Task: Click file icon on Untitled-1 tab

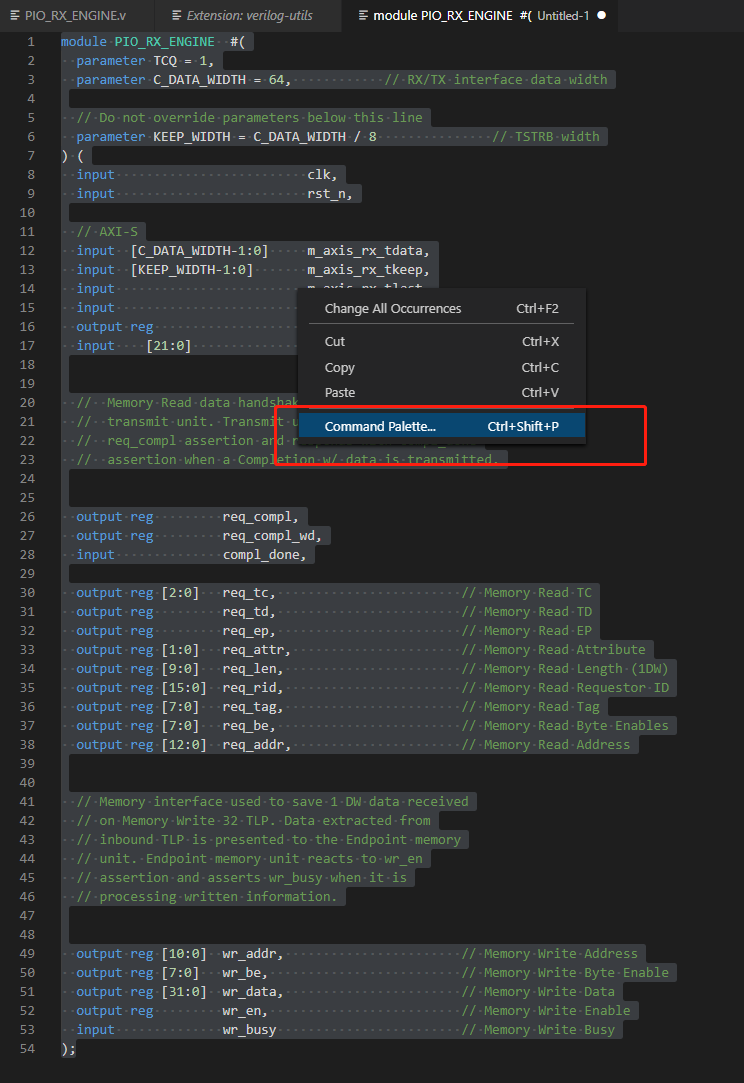Action: (363, 15)
